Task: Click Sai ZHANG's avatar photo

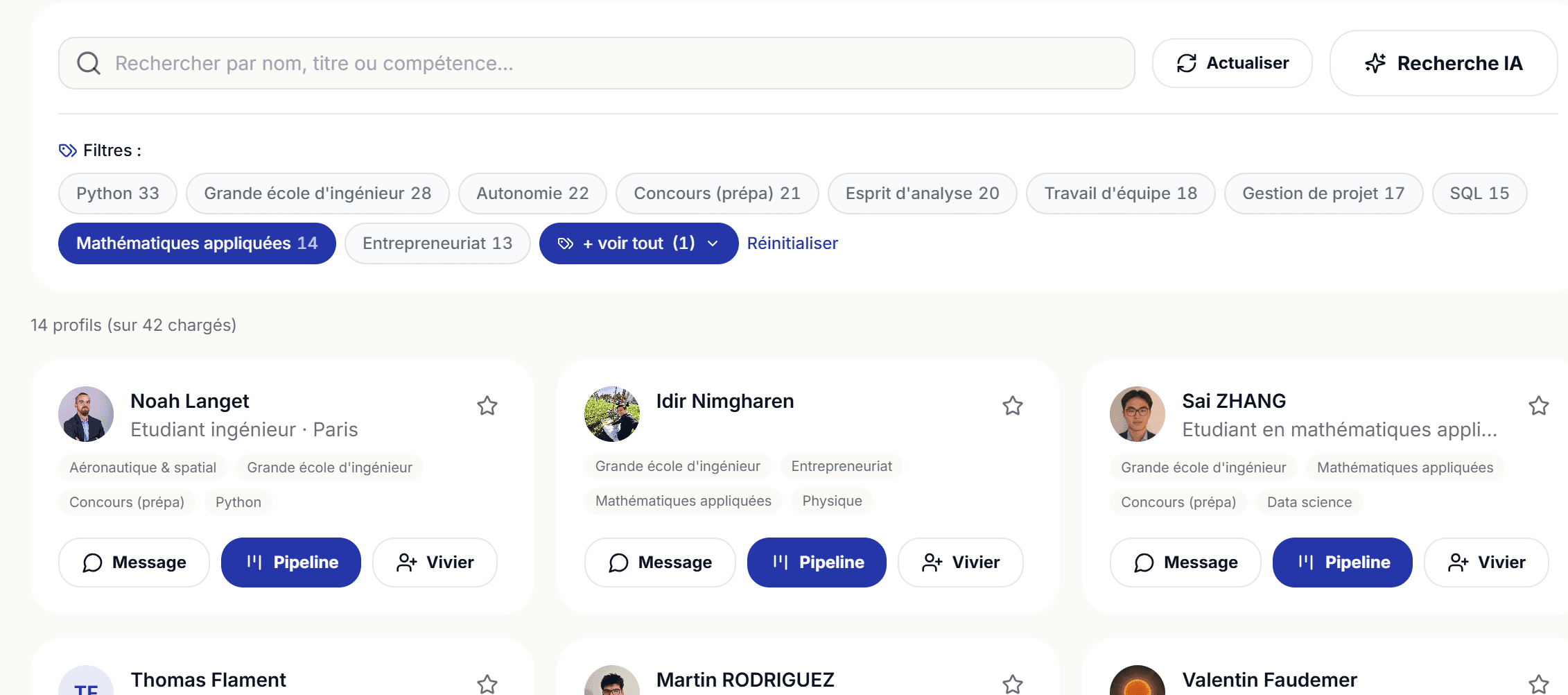Action: [1138, 414]
